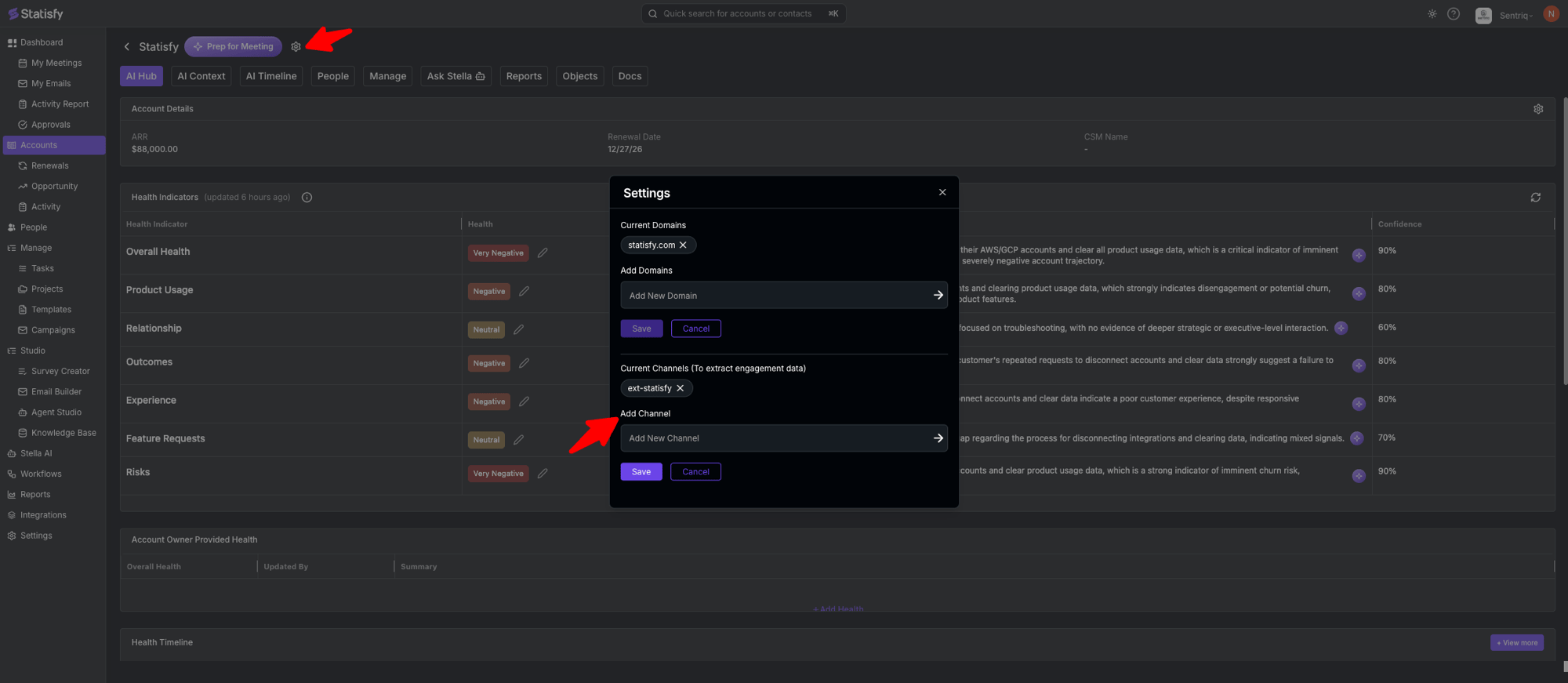Screen dimensions: 1568x683
Task: Open Agent Studio in the sidebar
Action: tap(56, 412)
